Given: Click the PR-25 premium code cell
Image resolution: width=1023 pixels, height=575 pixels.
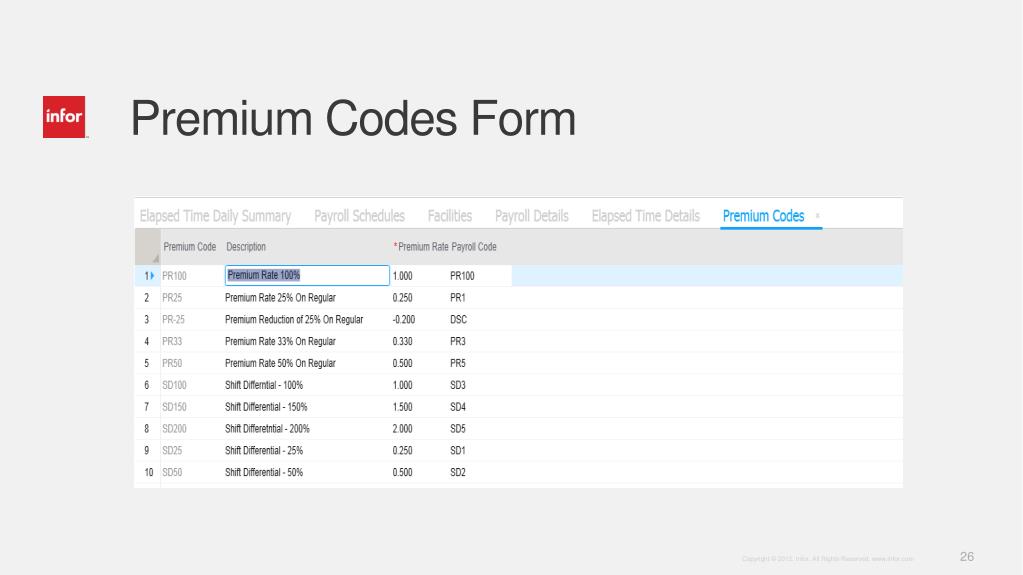Looking at the screenshot, I should point(174,320).
